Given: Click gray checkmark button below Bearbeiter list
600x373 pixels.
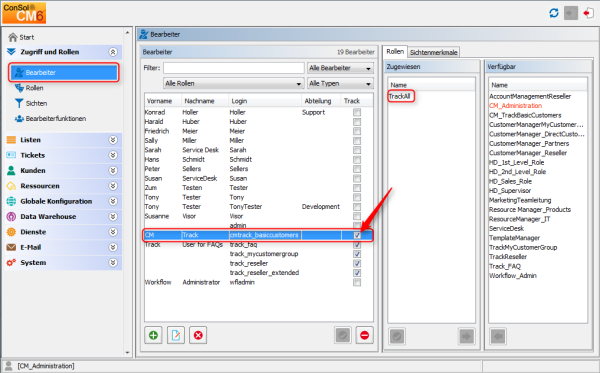Looking at the screenshot, I should (343, 336).
